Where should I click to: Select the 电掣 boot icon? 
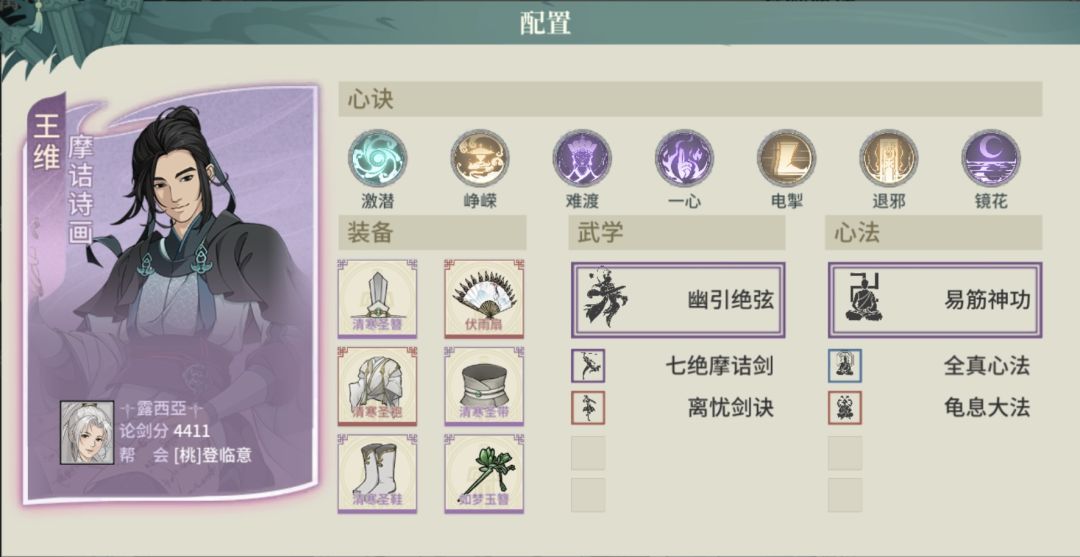coord(787,159)
